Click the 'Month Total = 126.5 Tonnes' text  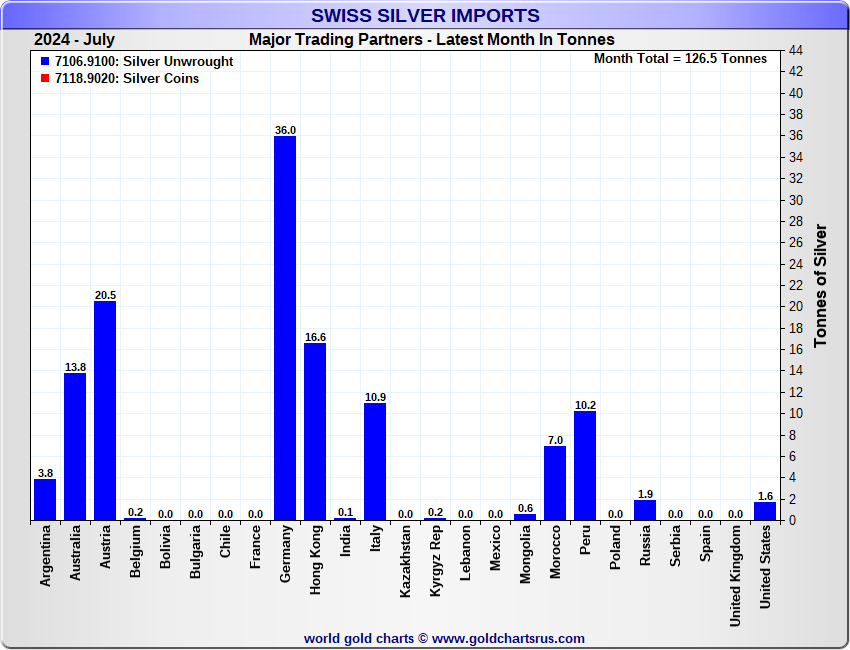click(680, 59)
